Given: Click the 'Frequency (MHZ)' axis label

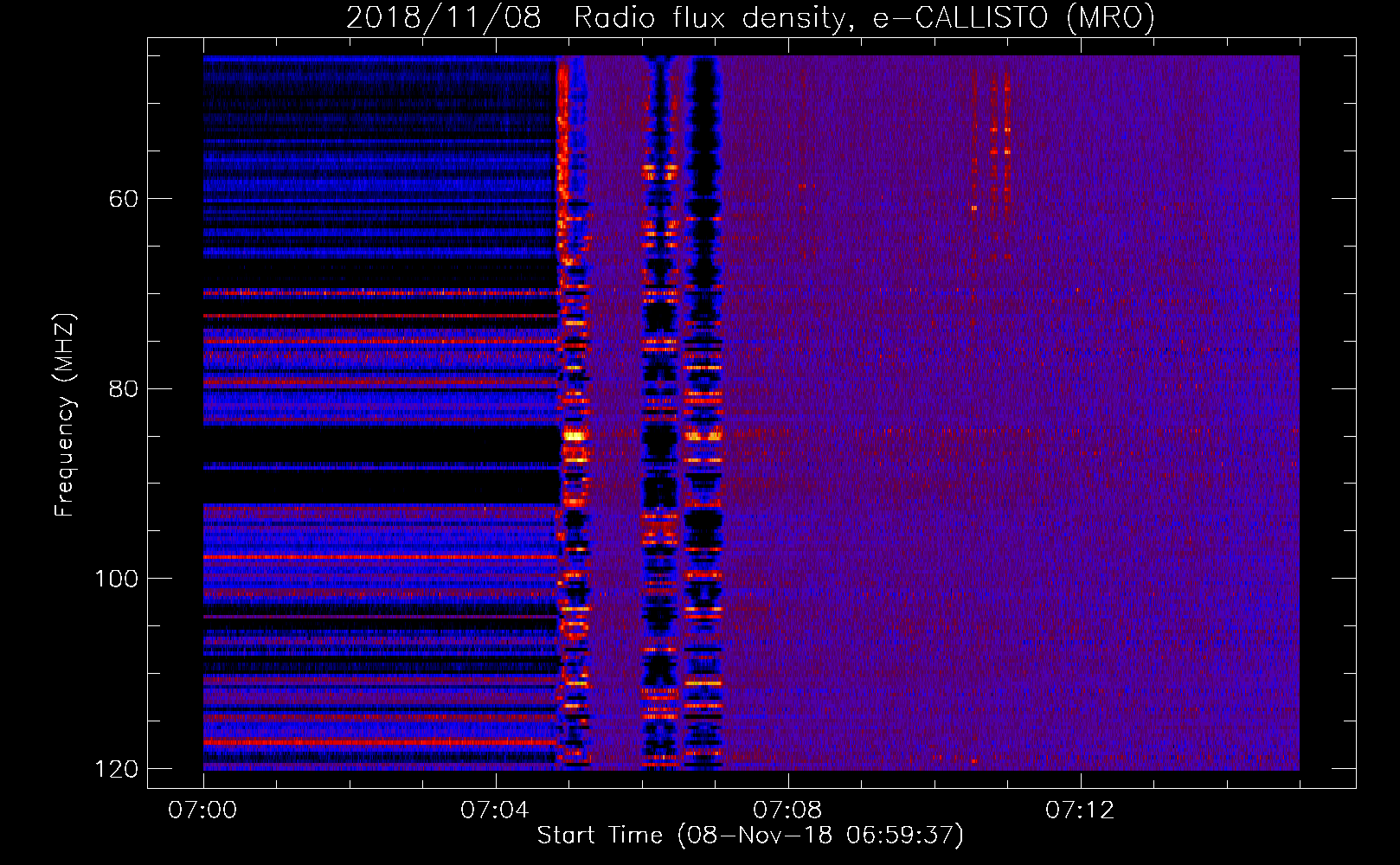Looking at the screenshot, I should [x=65, y=414].
